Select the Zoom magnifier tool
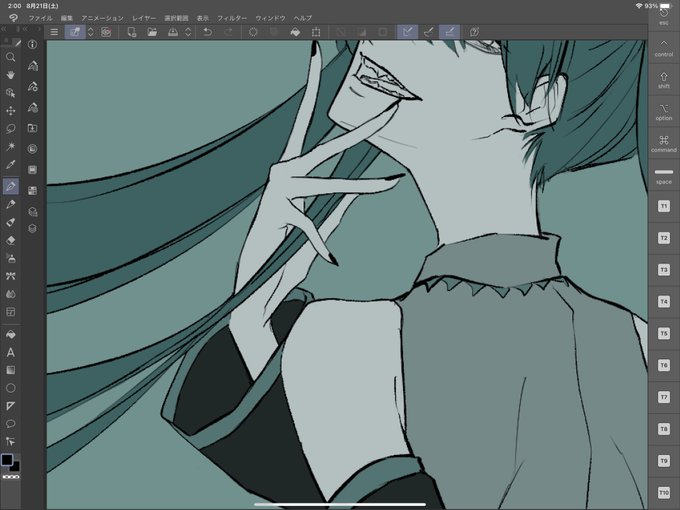Viewport: 680px width, 510px height. click(x=10, y=57)
